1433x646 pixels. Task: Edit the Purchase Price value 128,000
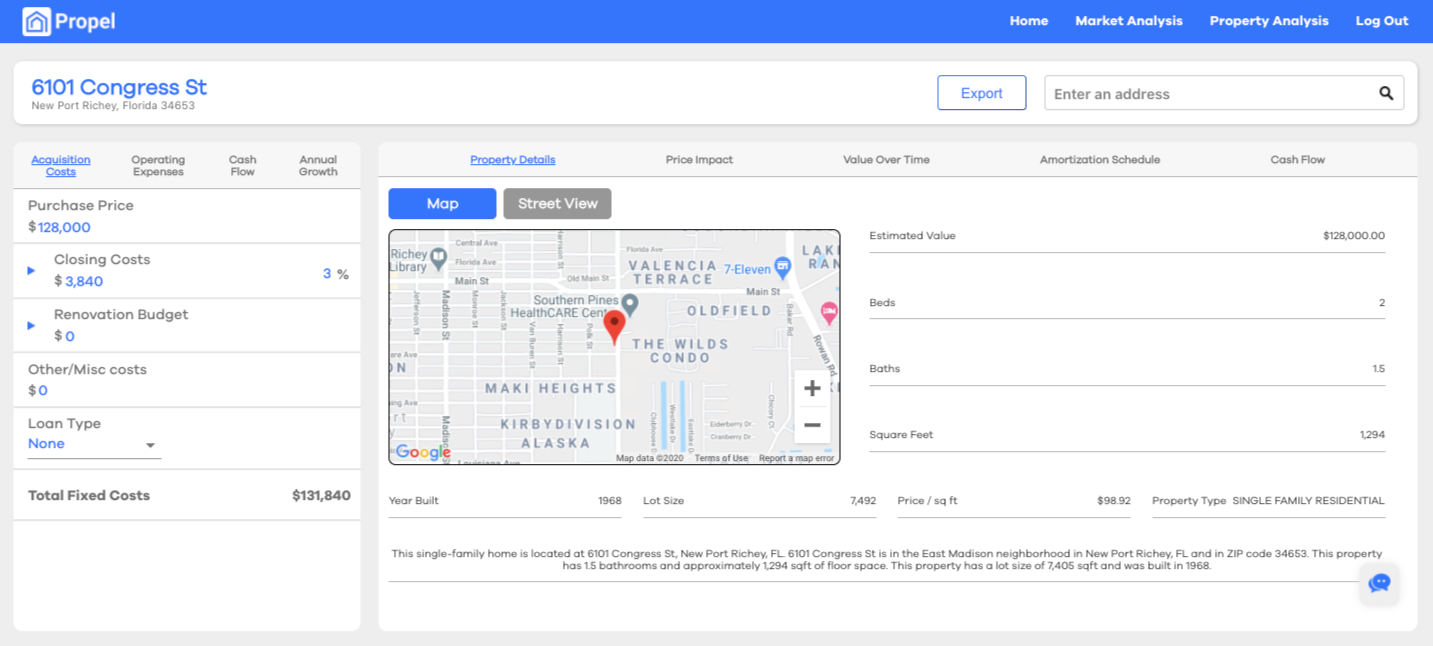coord(64,228)
